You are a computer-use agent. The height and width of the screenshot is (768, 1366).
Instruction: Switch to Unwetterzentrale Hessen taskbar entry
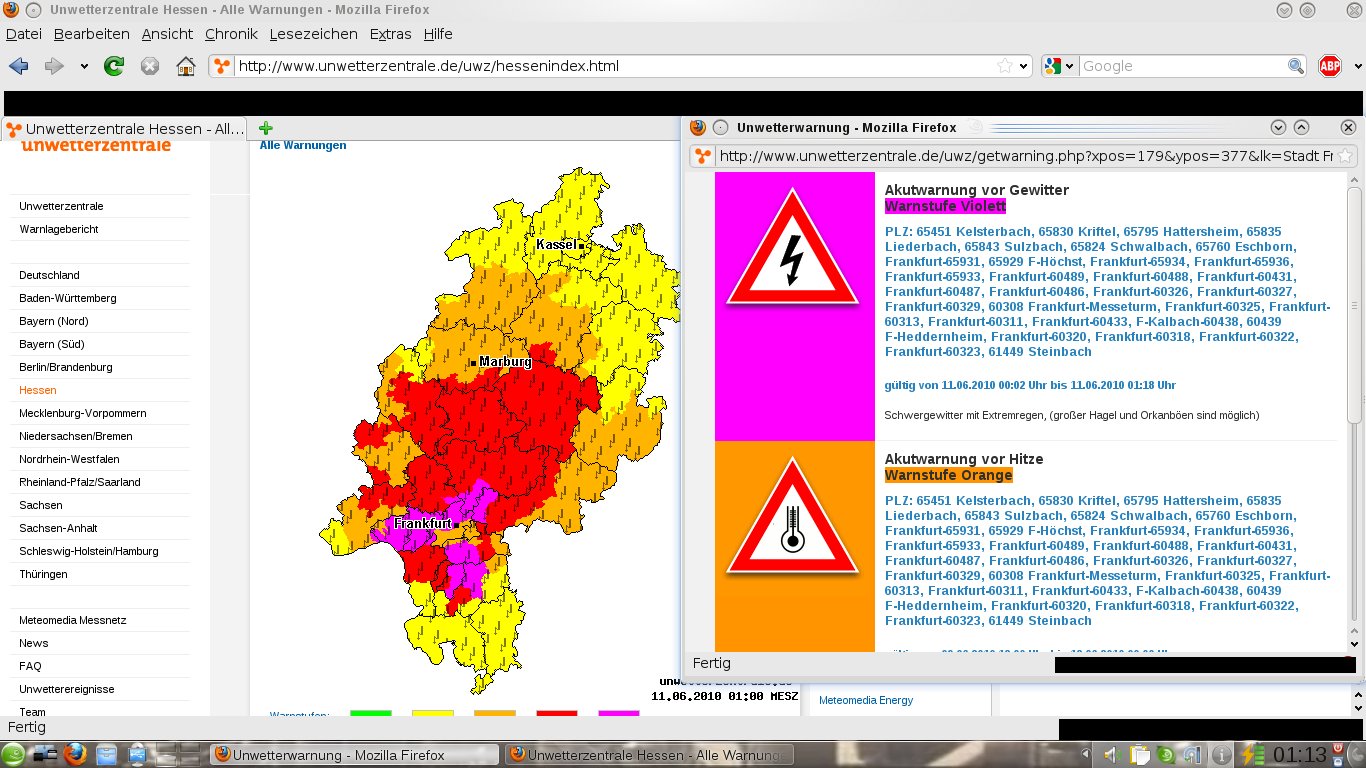tap(648, 755)
